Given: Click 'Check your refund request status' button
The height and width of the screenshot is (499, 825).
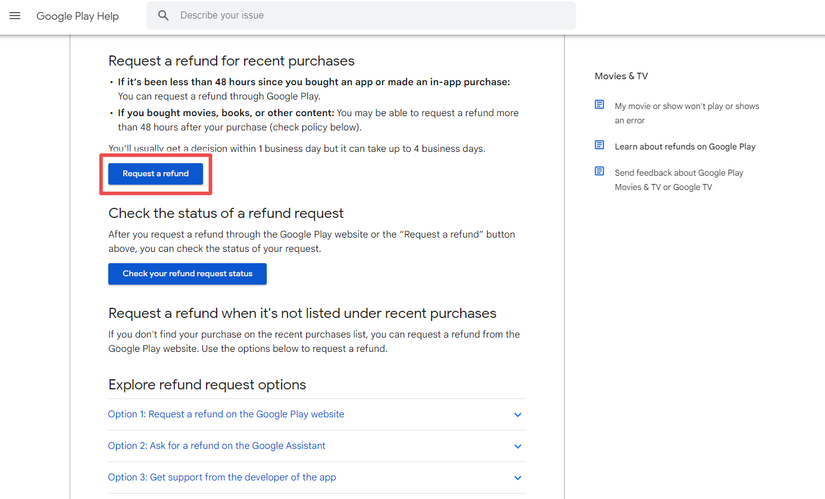Looking at the screenshot, I should tap(187, 273).
